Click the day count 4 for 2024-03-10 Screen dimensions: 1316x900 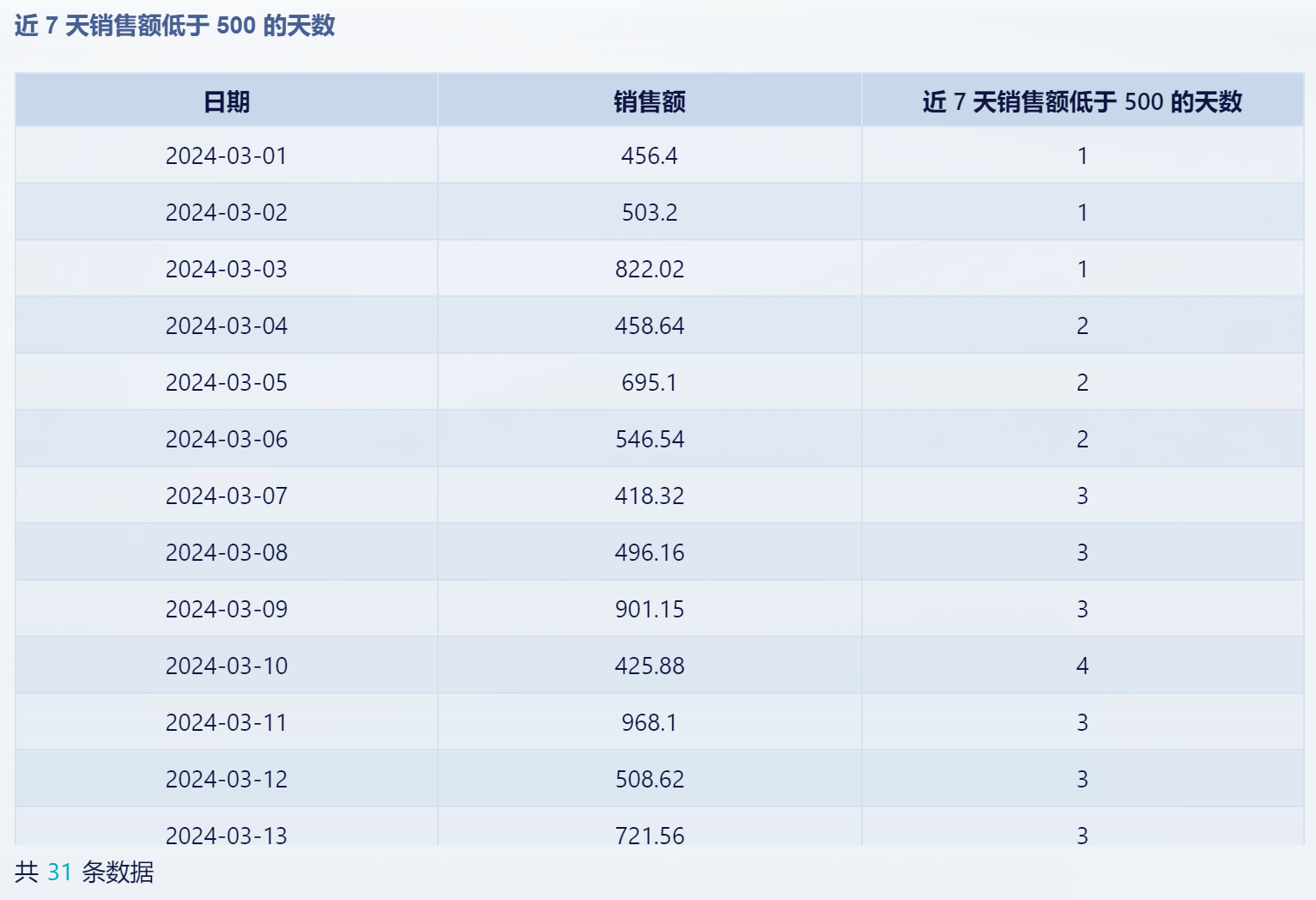tap(1082, 666)
